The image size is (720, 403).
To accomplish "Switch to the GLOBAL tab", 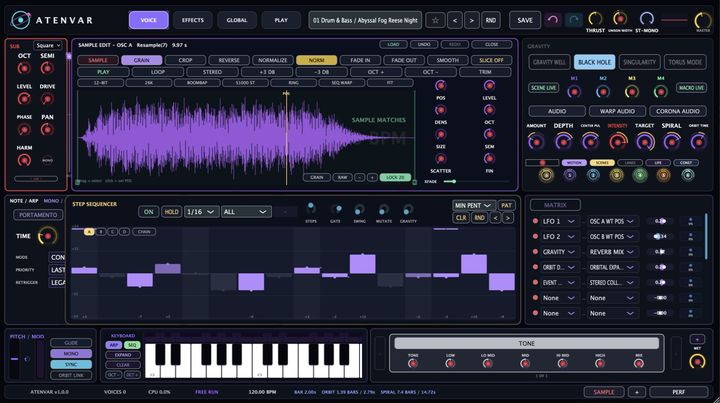I will [237, 20].
